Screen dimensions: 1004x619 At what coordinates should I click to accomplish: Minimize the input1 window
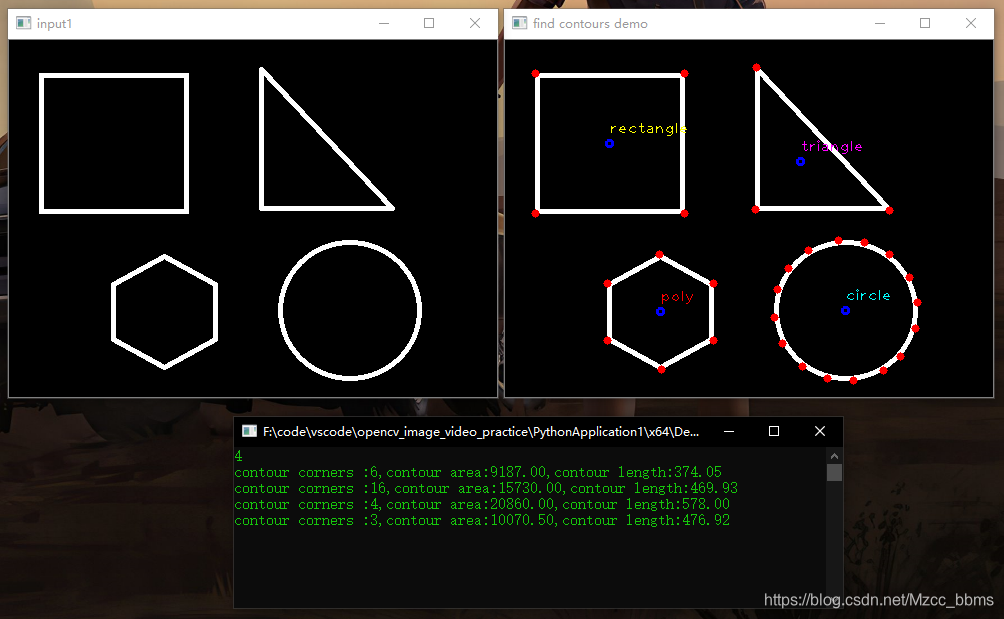[384, 23]
